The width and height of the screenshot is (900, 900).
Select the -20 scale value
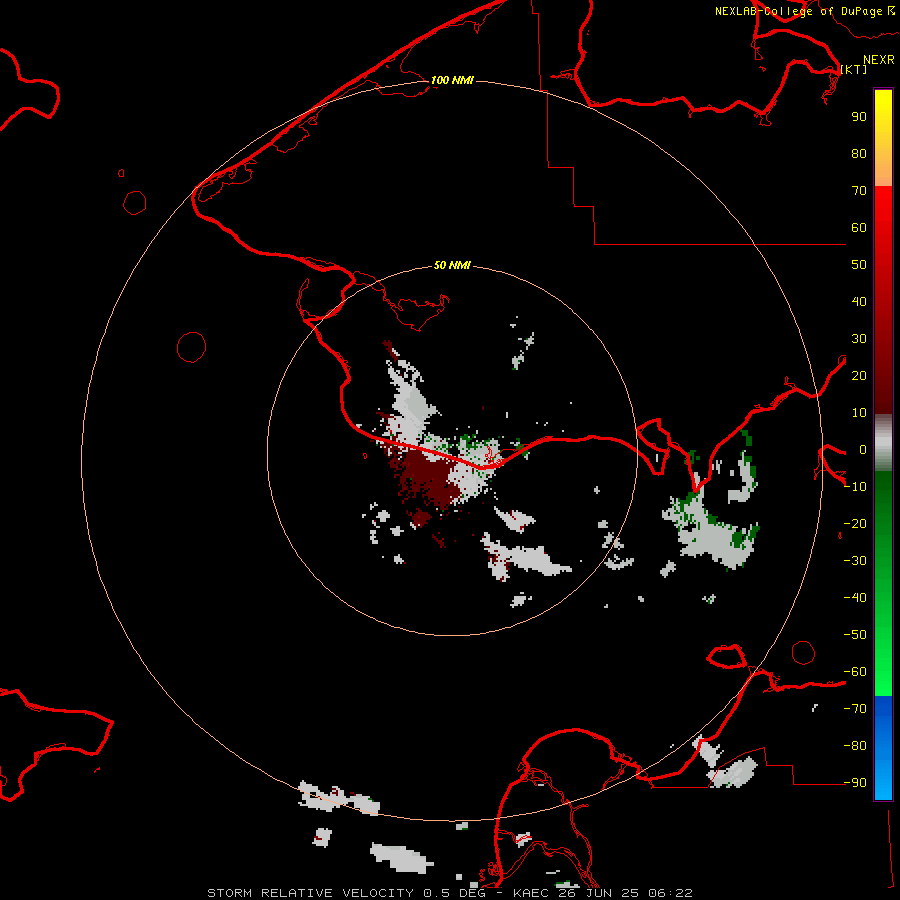pos(855,524)
